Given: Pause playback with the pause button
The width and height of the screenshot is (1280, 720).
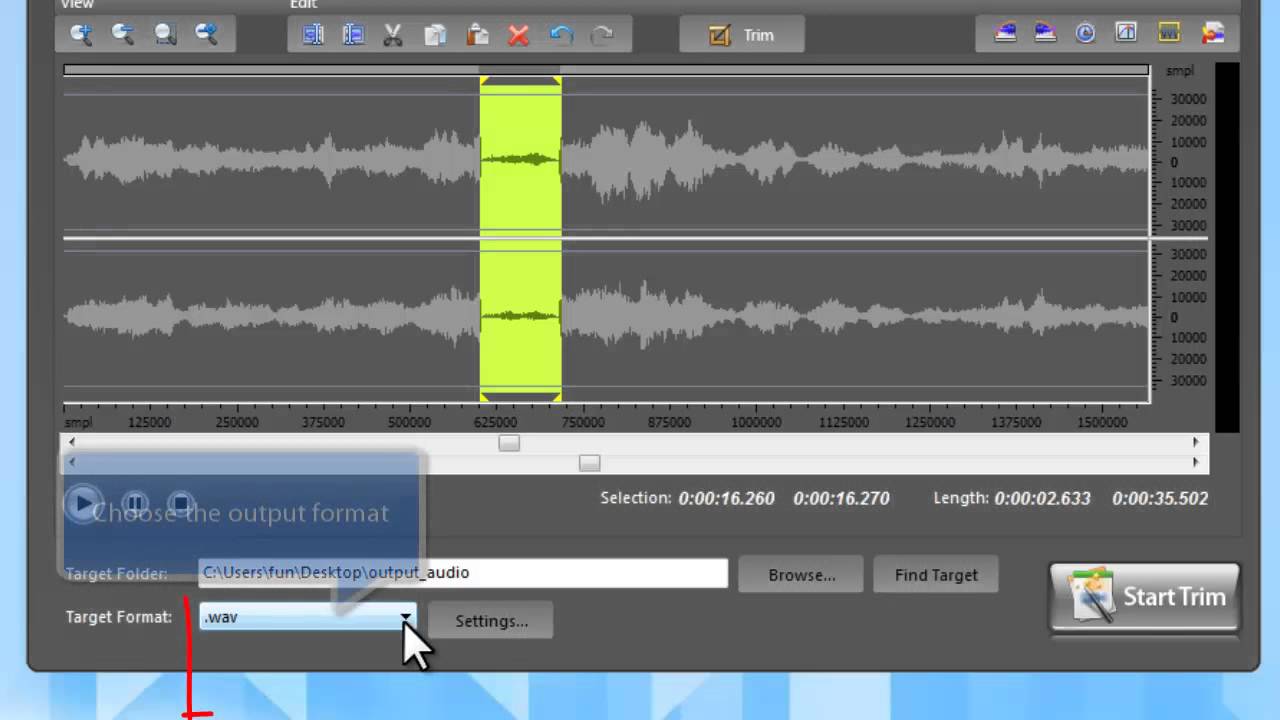Looking at the screenshot, I should tap(135, 503).
